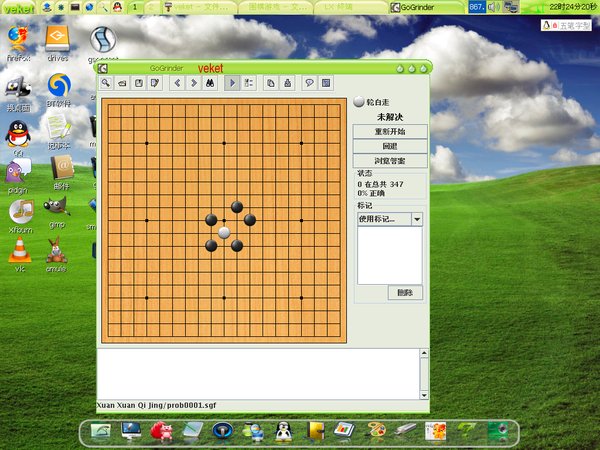This screenshot has height=450, width=600.
Task: Select the 围棋游戏 taskbar entry
Action: click(276, 7)
